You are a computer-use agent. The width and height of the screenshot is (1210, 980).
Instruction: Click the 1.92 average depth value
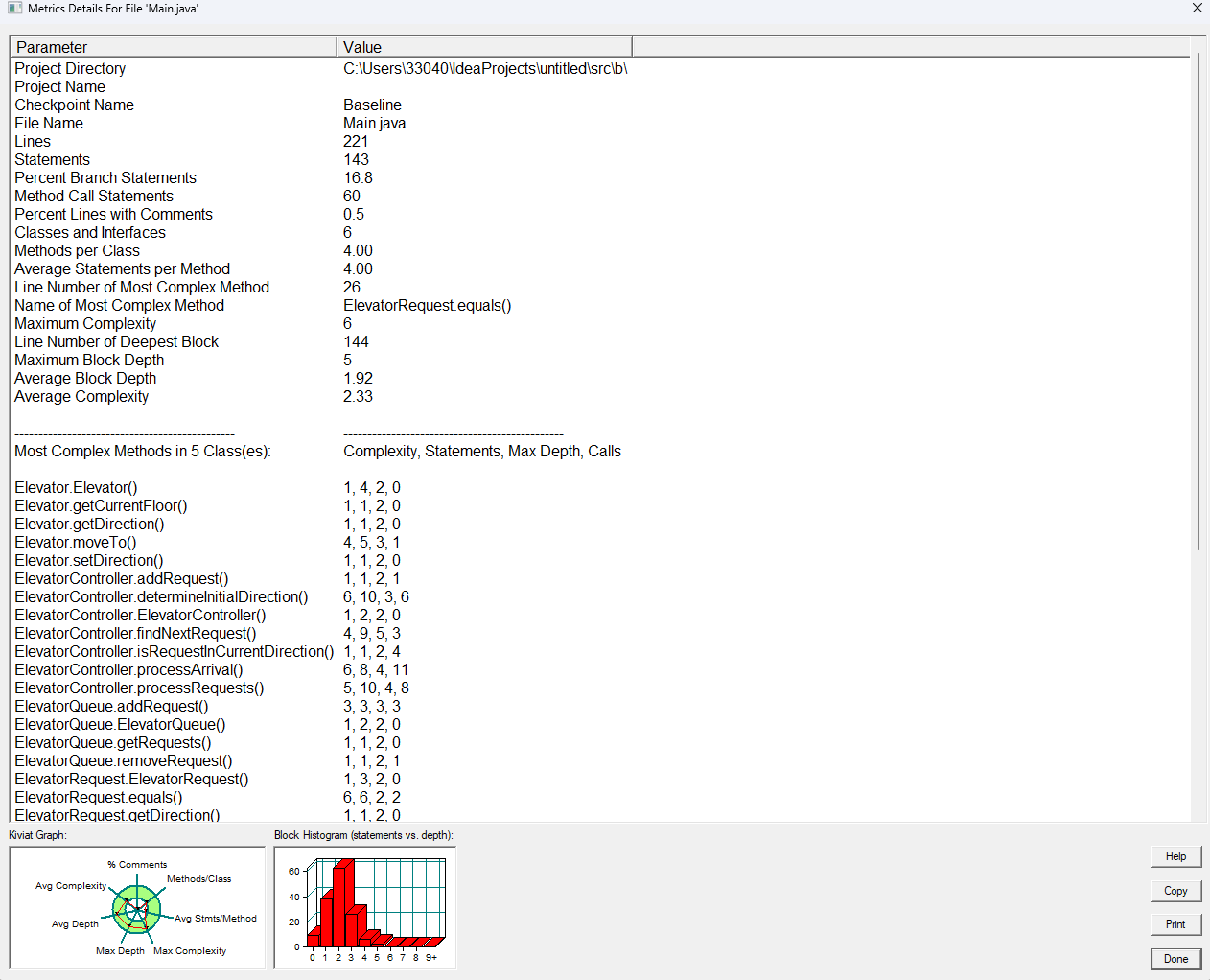coord(358,379)
